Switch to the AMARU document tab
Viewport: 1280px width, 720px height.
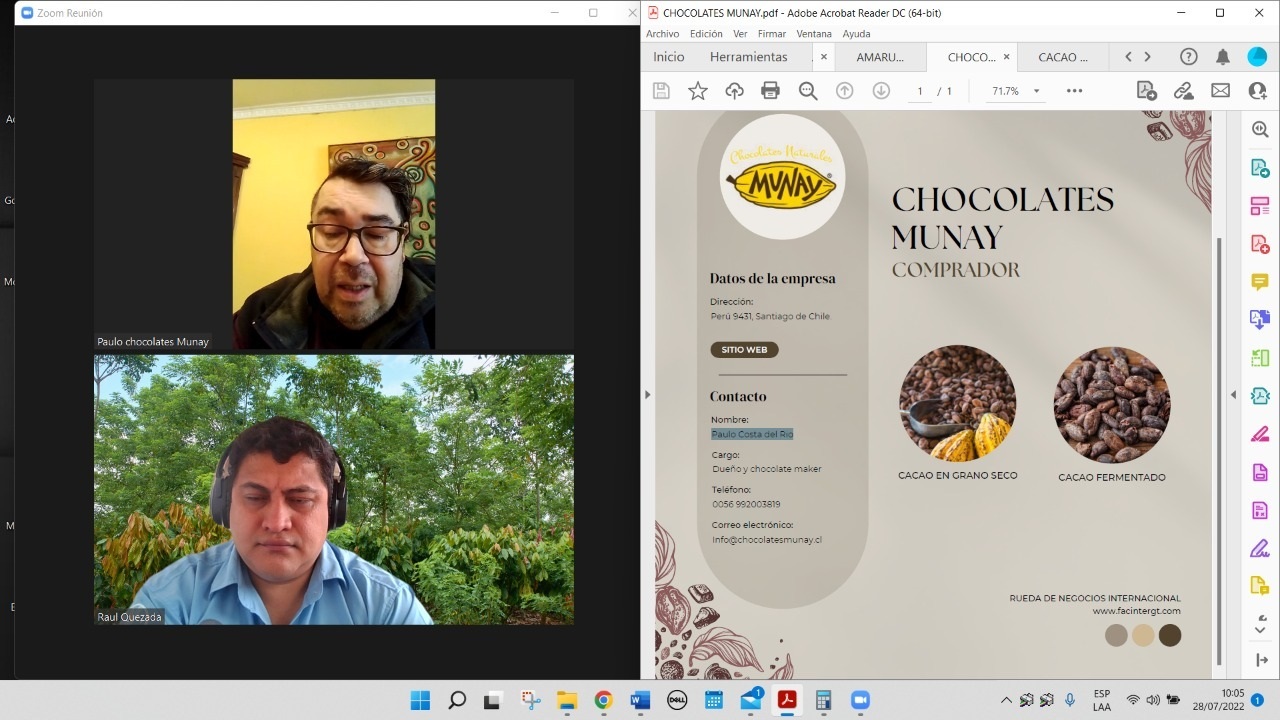[x=880, y=57]
